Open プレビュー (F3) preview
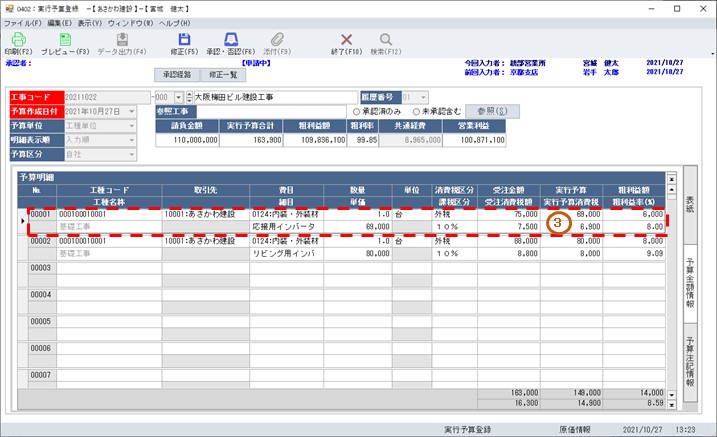Image resolution: width=717 pixels, height=437 pixels. pyautogui.click(x=64, y=40)
